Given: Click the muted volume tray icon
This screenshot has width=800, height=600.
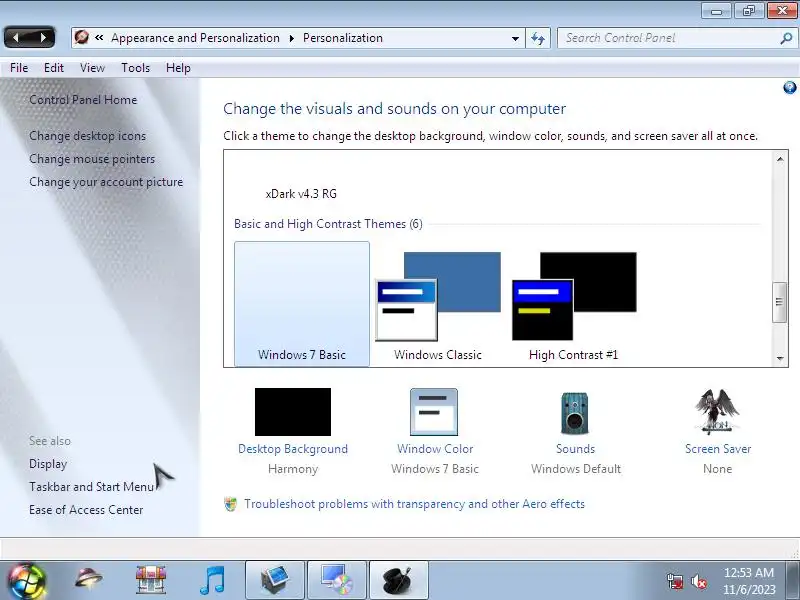Looking at the screenshot, I should point(699,581).
